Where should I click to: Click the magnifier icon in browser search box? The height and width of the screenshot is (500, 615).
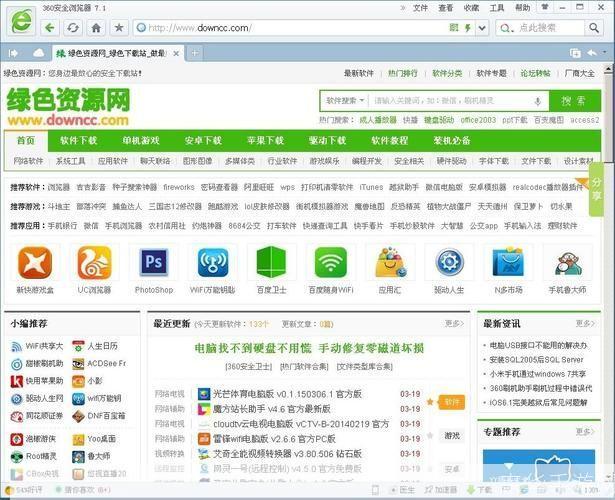click(594, 28)
